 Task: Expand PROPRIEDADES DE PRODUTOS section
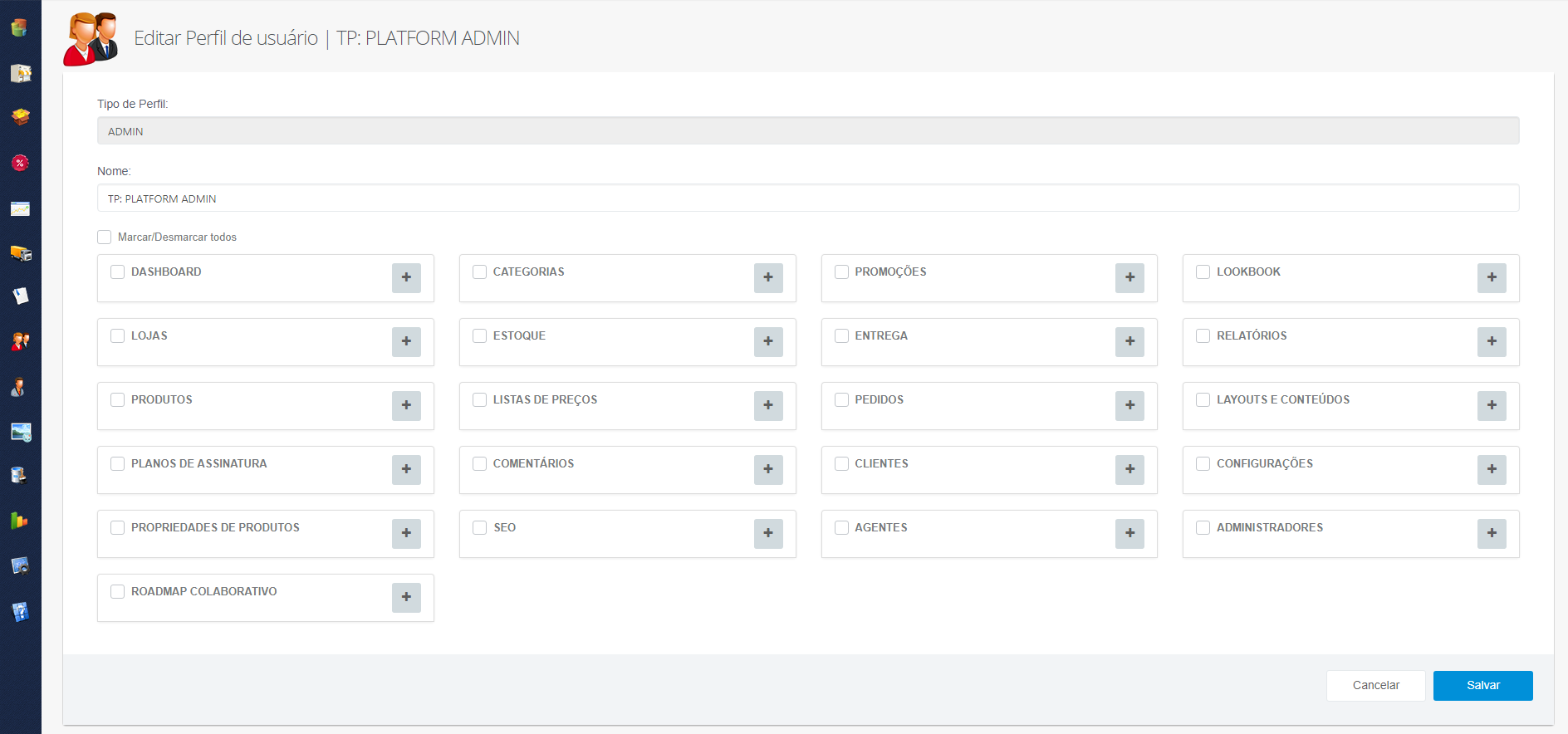tap(406, 534)
